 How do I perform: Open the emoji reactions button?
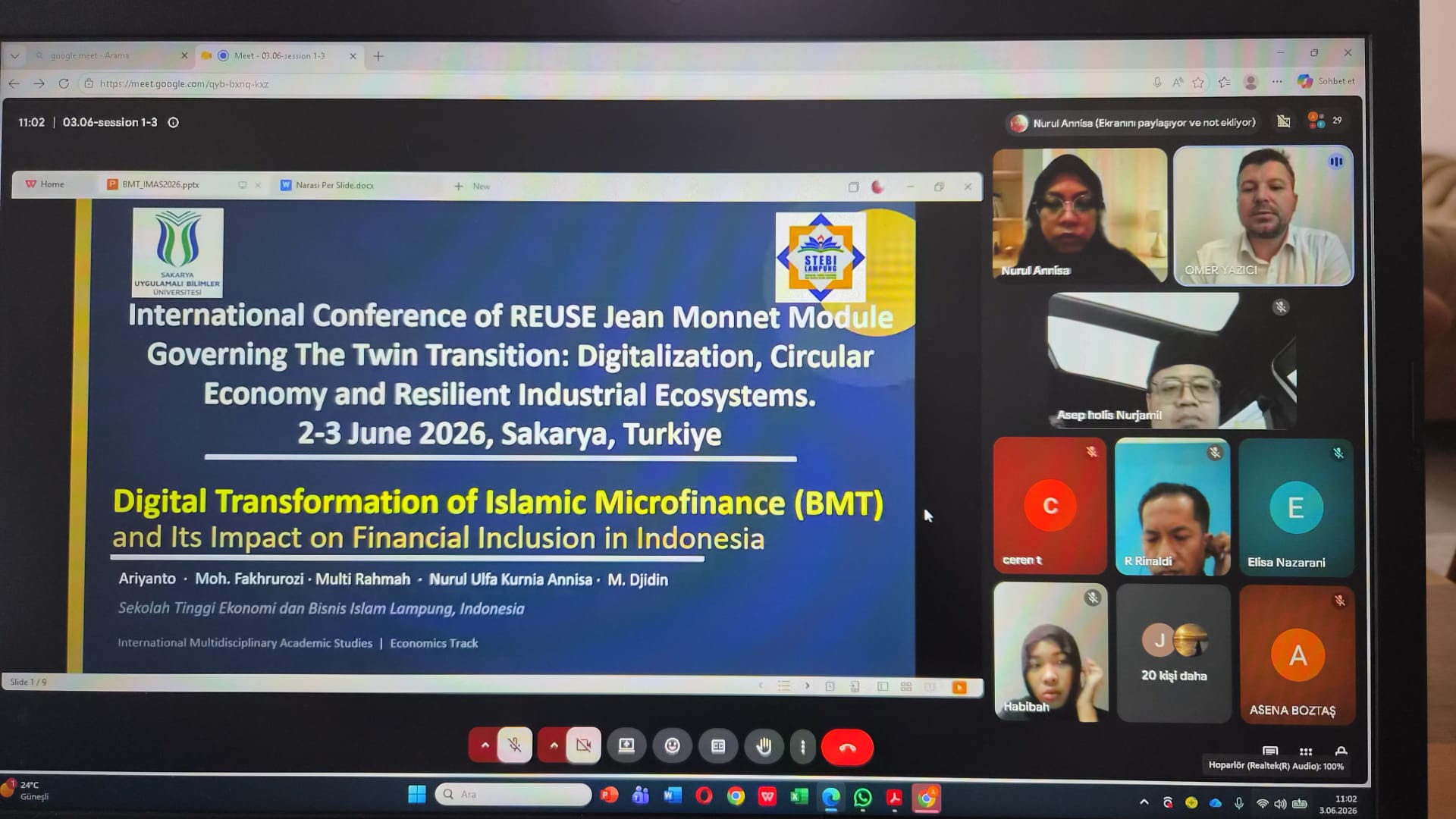tap(672, 746)
